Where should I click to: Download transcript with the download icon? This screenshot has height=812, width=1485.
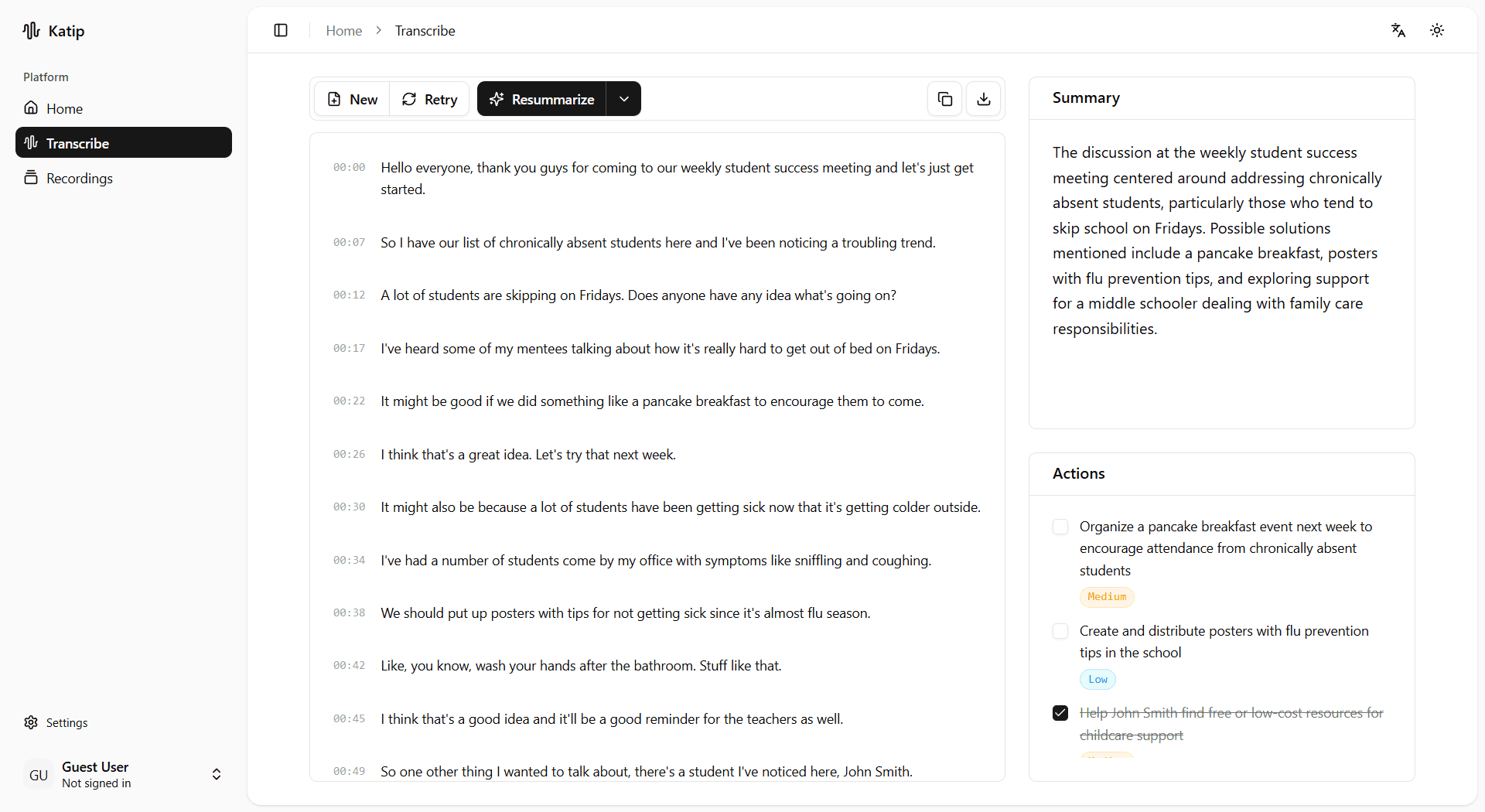983,99
